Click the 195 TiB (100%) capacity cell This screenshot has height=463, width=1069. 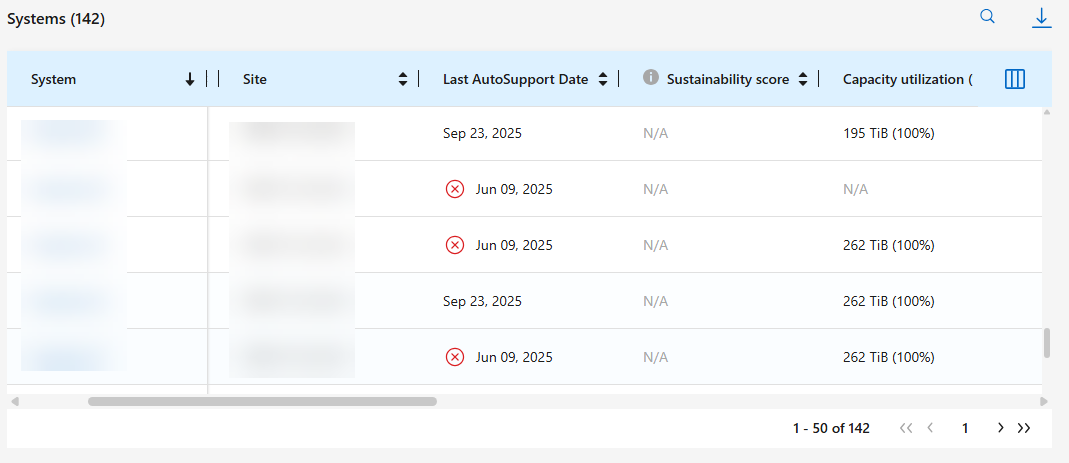[x=889, y=133]
